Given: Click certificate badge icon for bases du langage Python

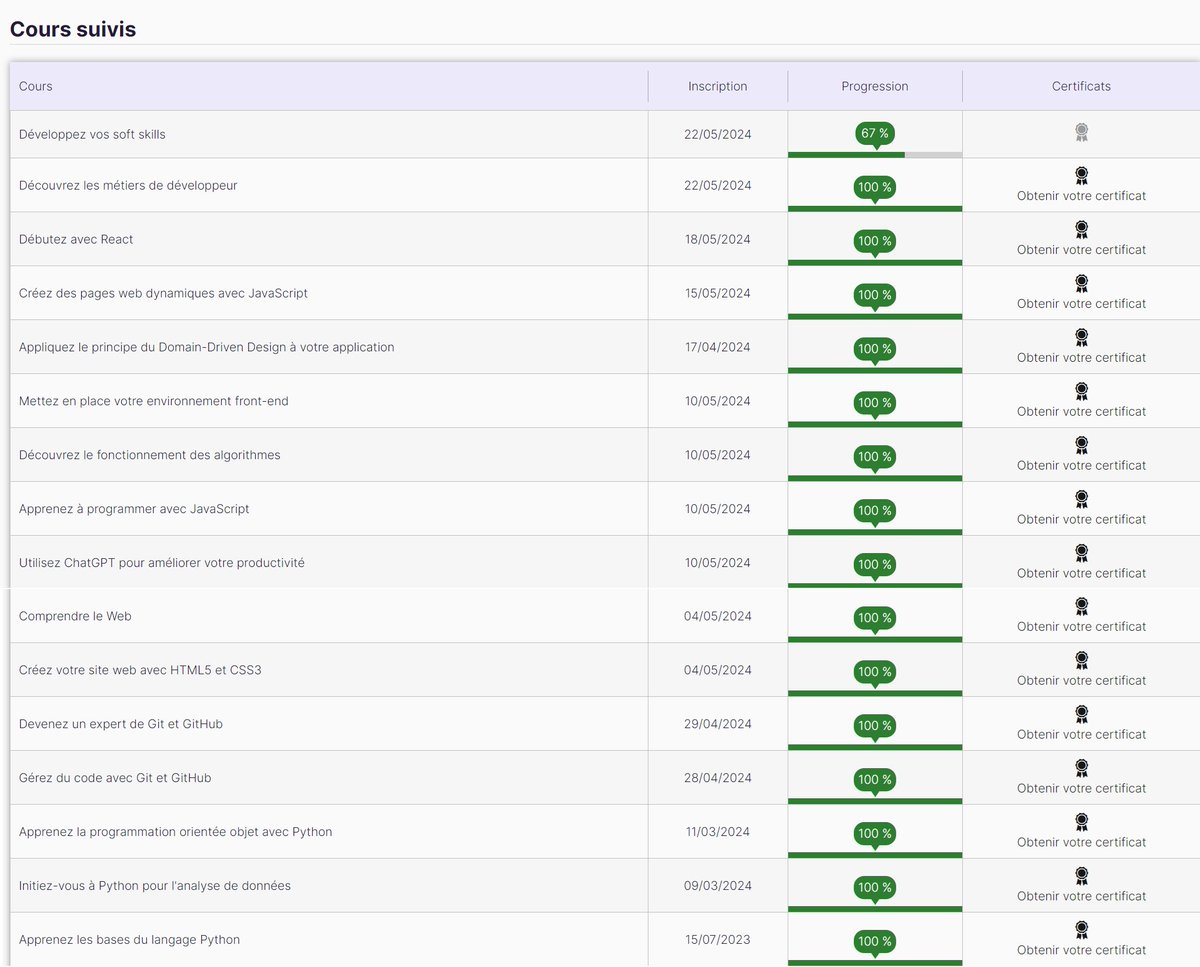Looking at the screenshot, I should click(1081, 931).
